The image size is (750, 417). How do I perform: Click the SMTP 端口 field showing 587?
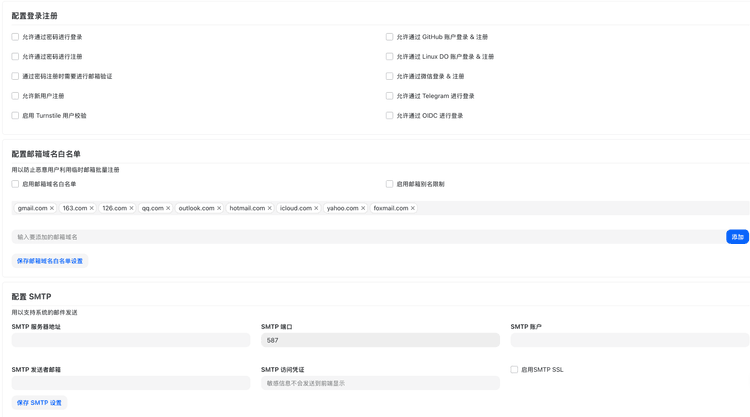pos(380,340)
